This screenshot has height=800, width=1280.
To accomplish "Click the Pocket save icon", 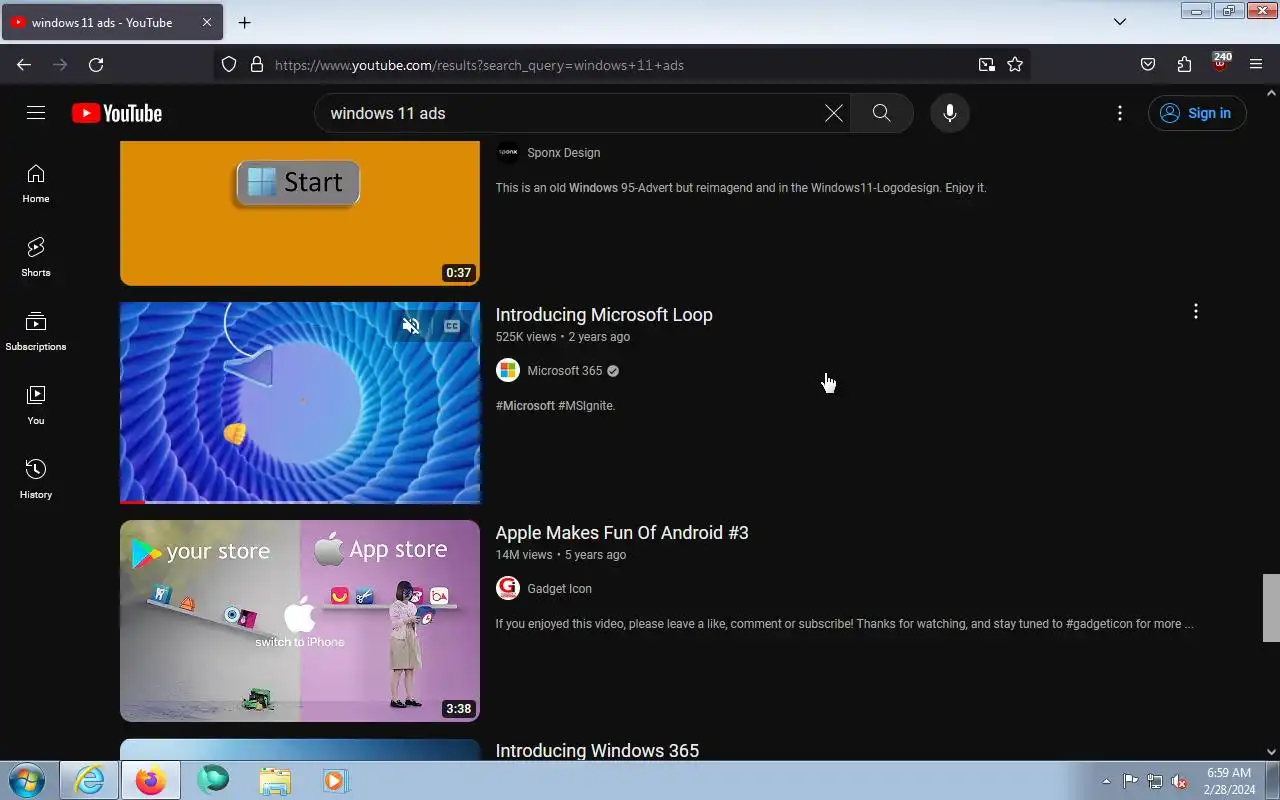I will point(1148,65).
